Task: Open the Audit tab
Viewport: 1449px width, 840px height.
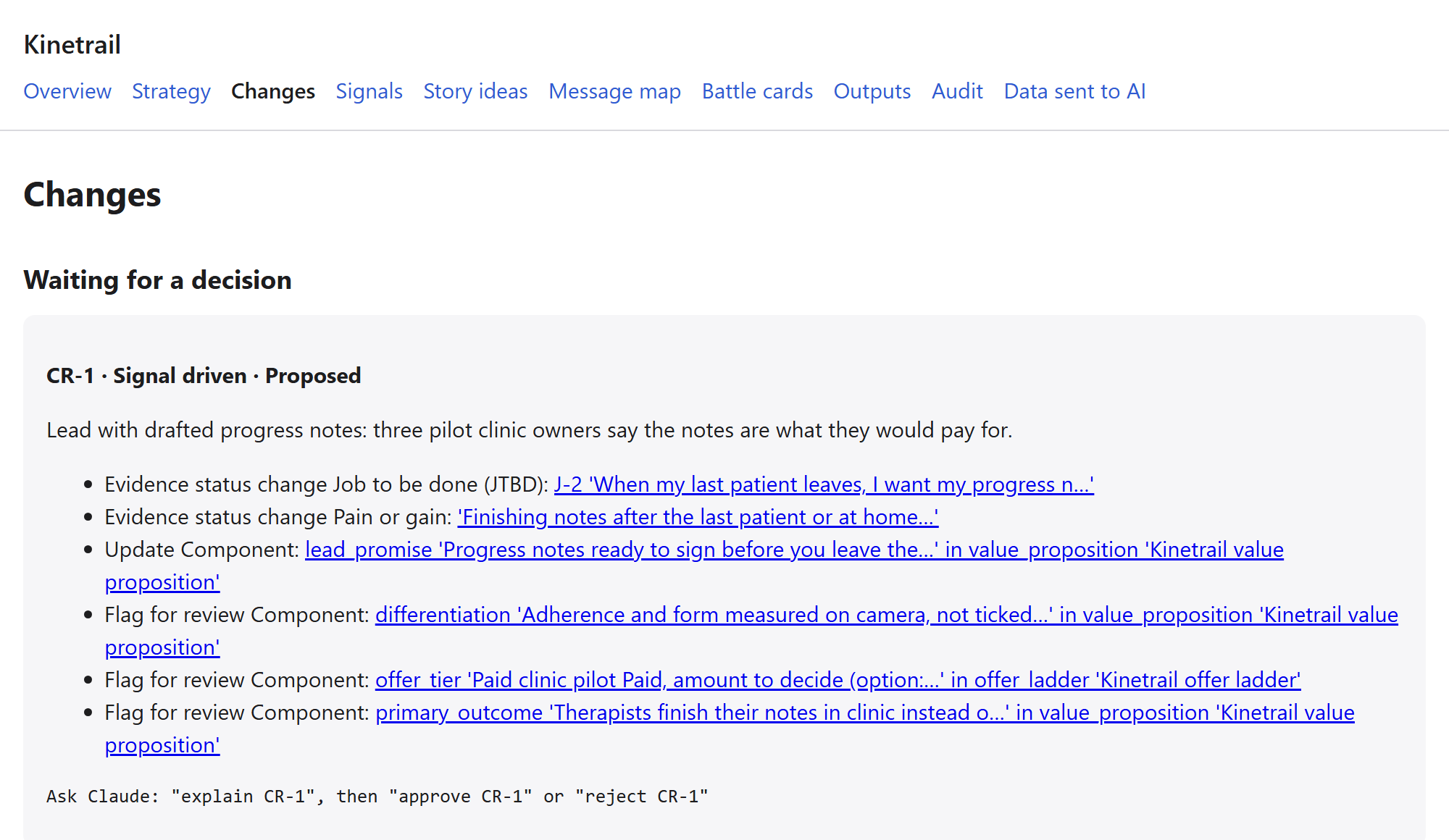Action: pyautogui.click(x=957, y=91)
